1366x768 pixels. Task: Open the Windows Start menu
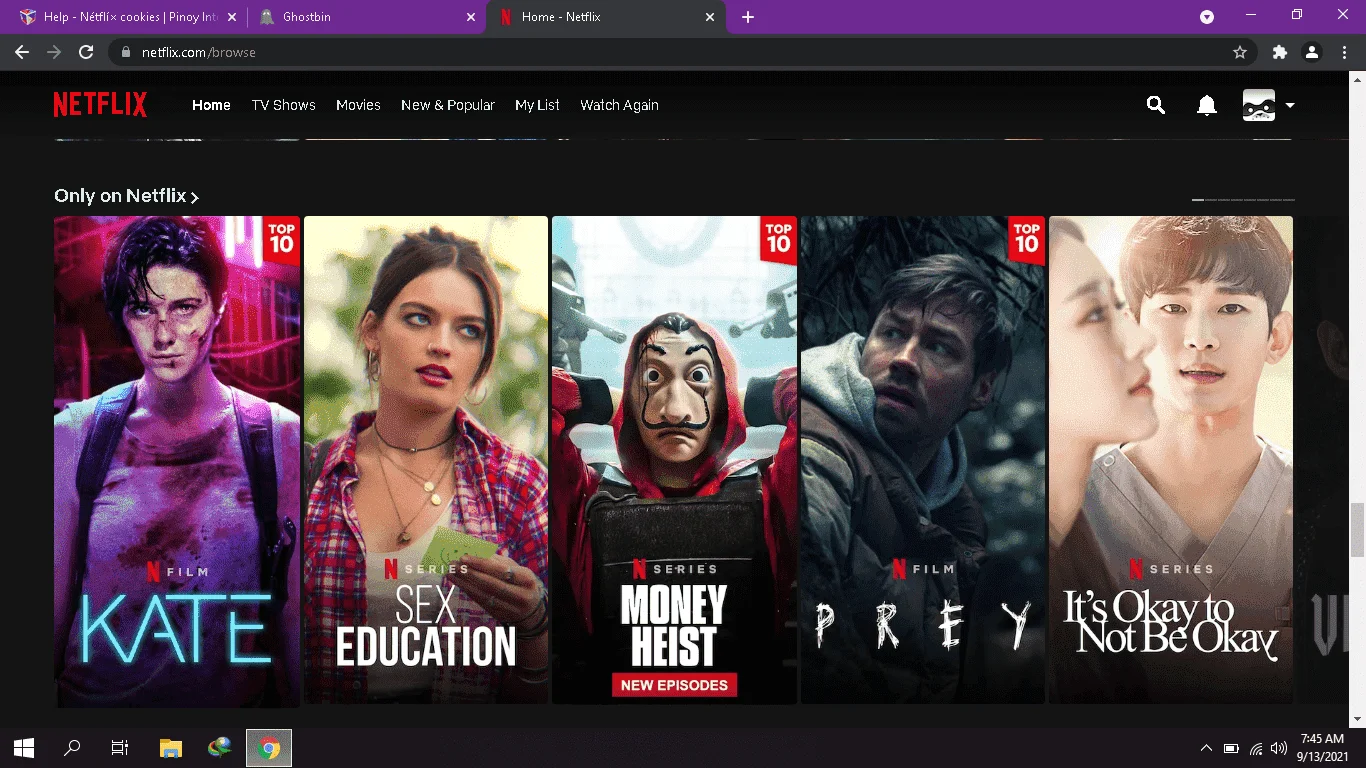pyautogui.click(x=24, y=747)
